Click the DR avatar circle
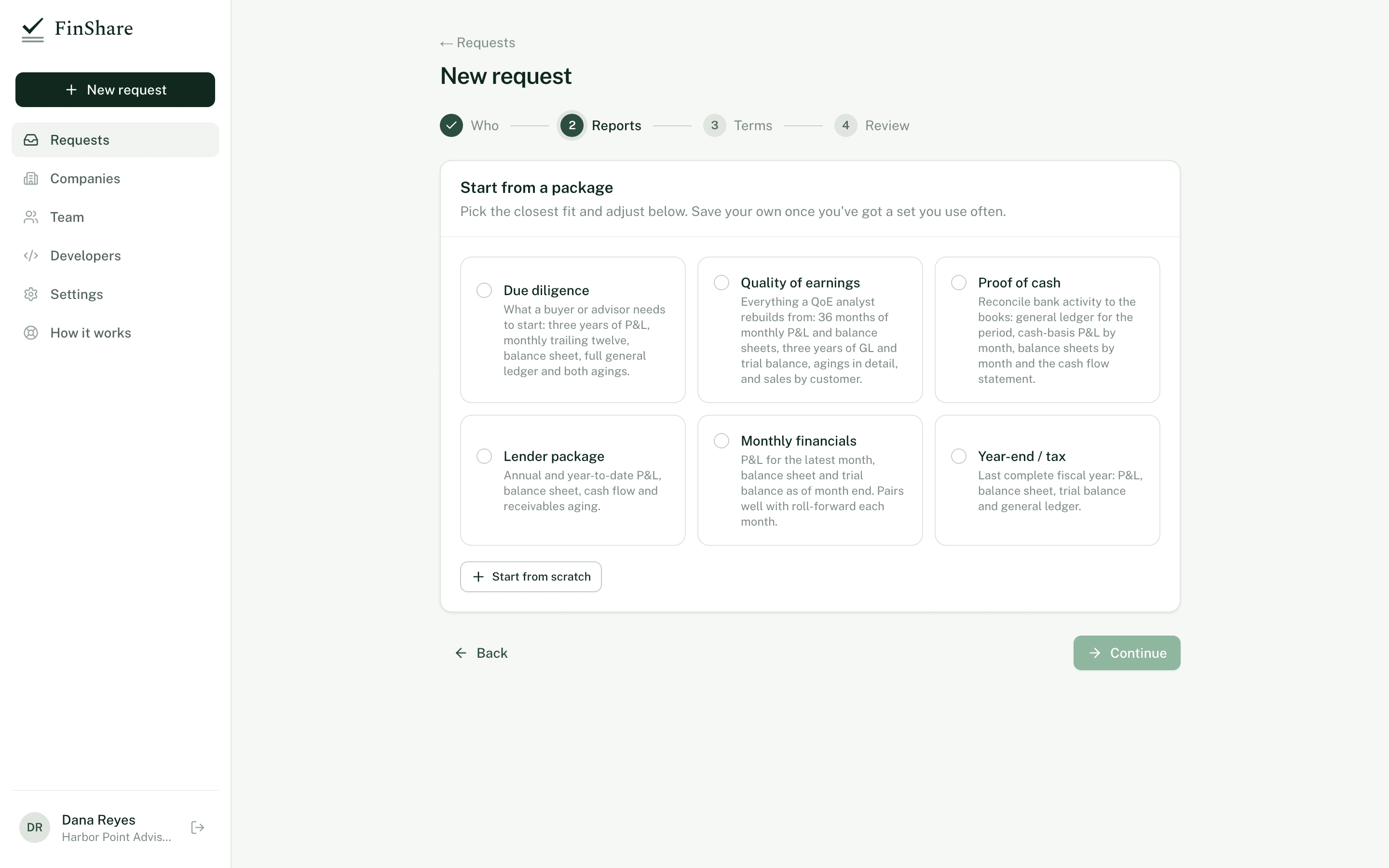1389x868 pixels. tap(34, 827)
